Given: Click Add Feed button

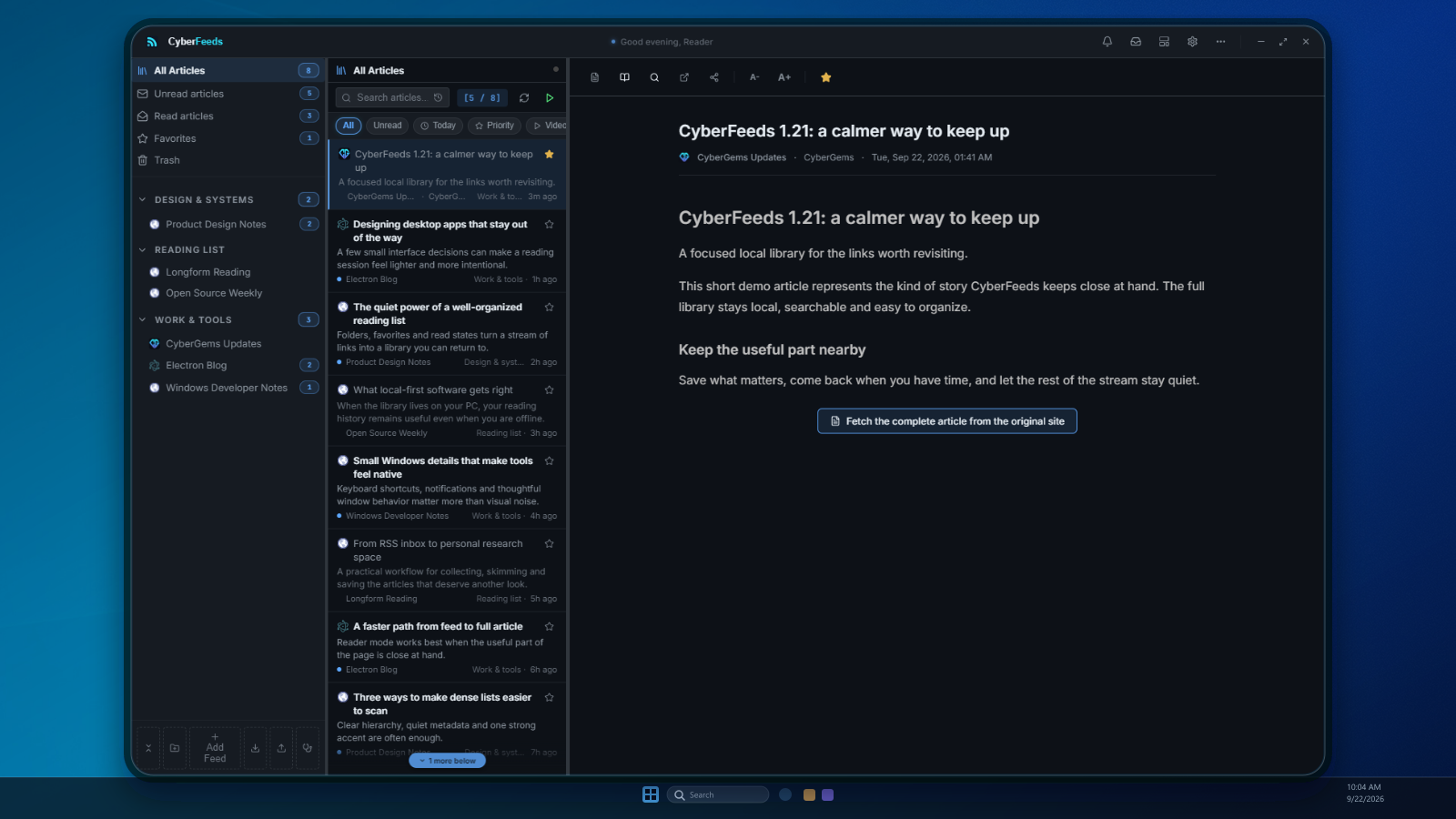Looking at the screenshot, I should [215, 748].
